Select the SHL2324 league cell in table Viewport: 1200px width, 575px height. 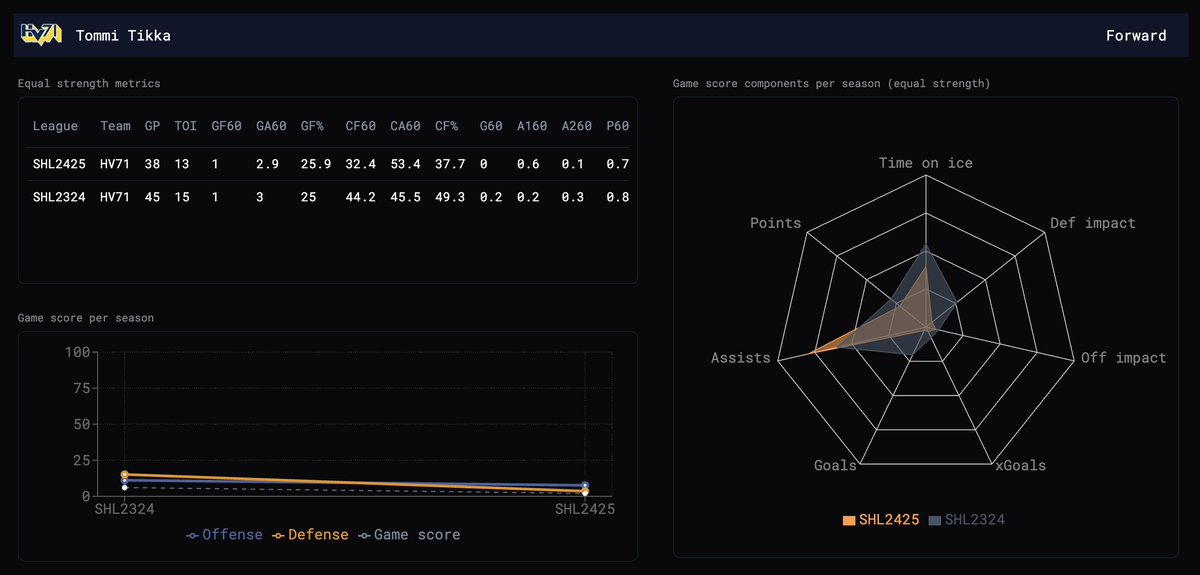(59, 197)
